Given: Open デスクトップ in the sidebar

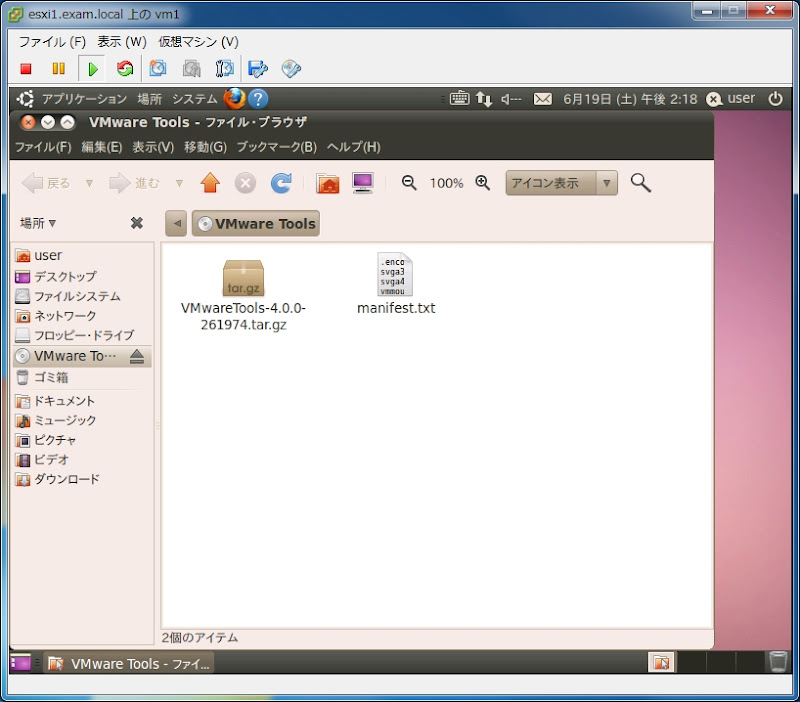Looking at the screenshot, I should (56, 277).
